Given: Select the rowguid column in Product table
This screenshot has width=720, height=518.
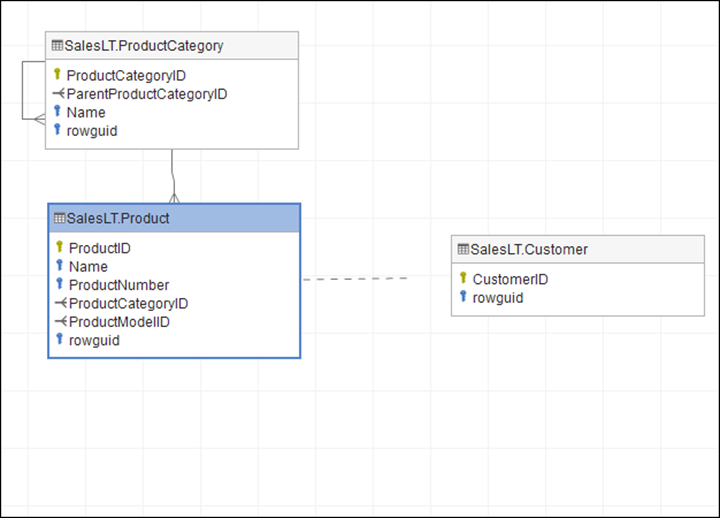Looking at the screenshot, I should (x=94, y=340).
